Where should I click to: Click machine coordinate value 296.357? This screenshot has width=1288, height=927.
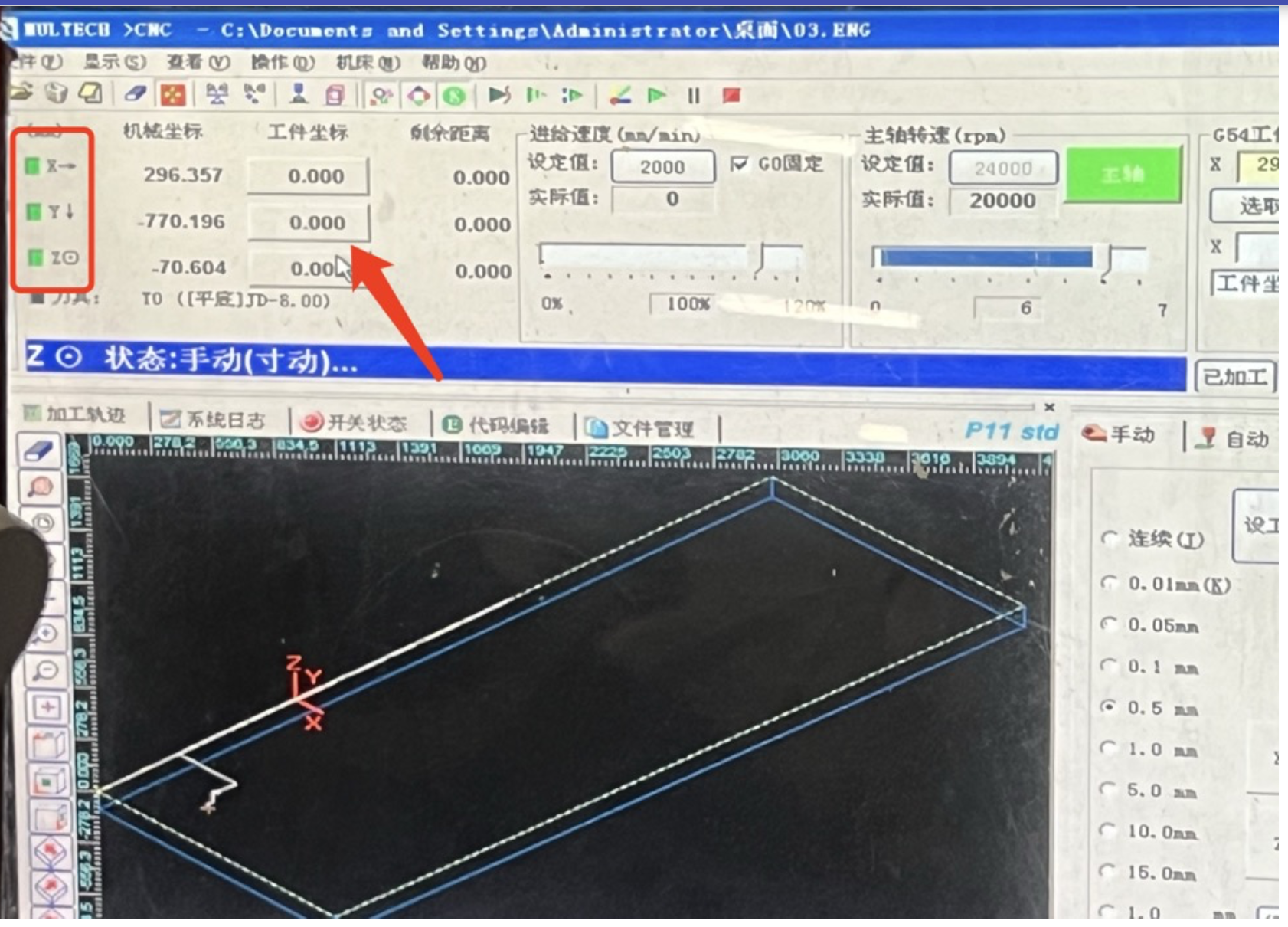183,175
